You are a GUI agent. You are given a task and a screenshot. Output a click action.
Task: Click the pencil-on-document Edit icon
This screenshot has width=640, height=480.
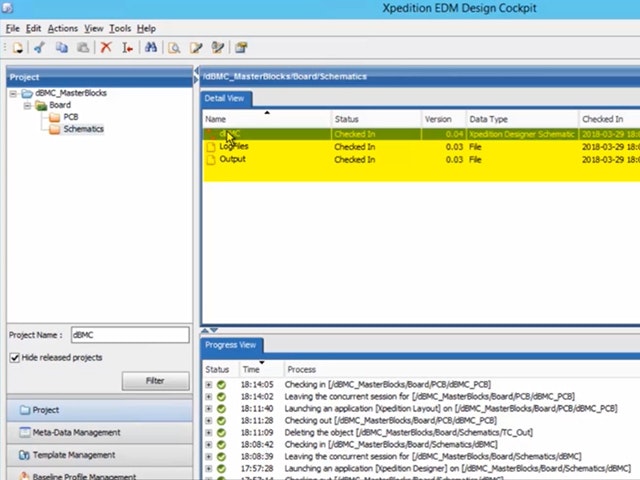click(196, 47)
